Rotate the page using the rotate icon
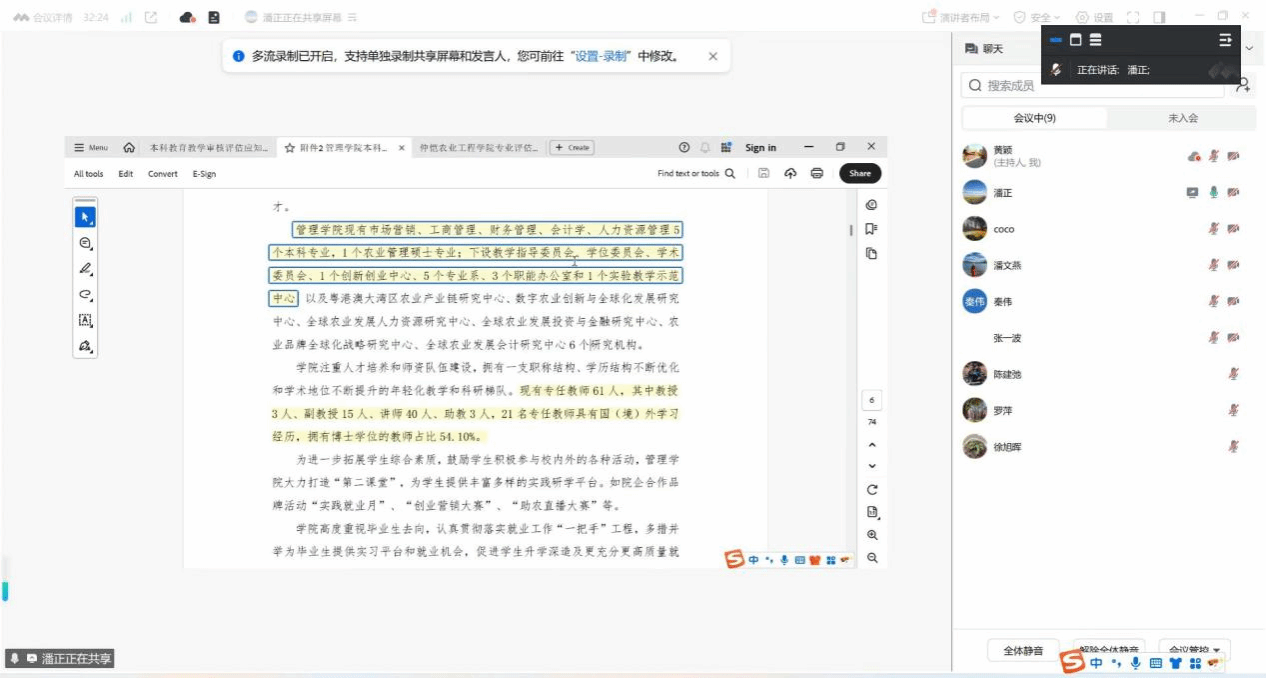 [872, 490]
